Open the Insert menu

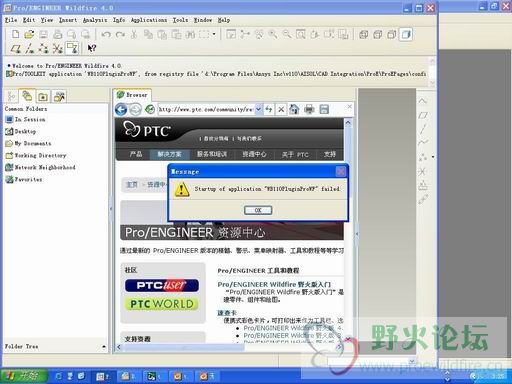68,20
